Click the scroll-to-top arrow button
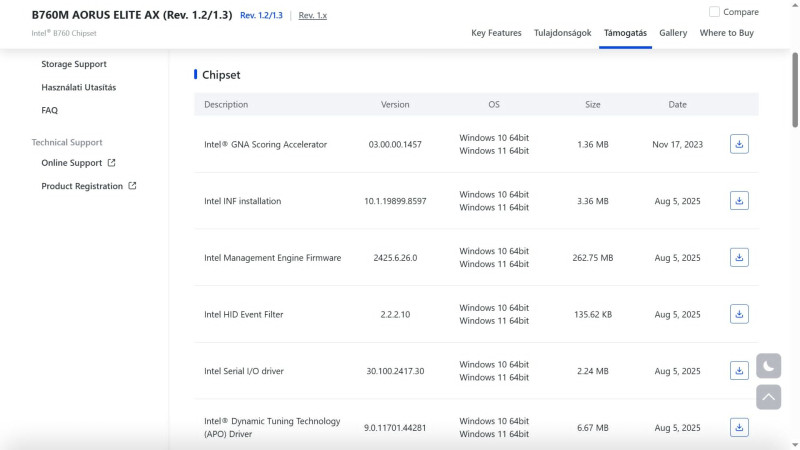 coord(768,396)
